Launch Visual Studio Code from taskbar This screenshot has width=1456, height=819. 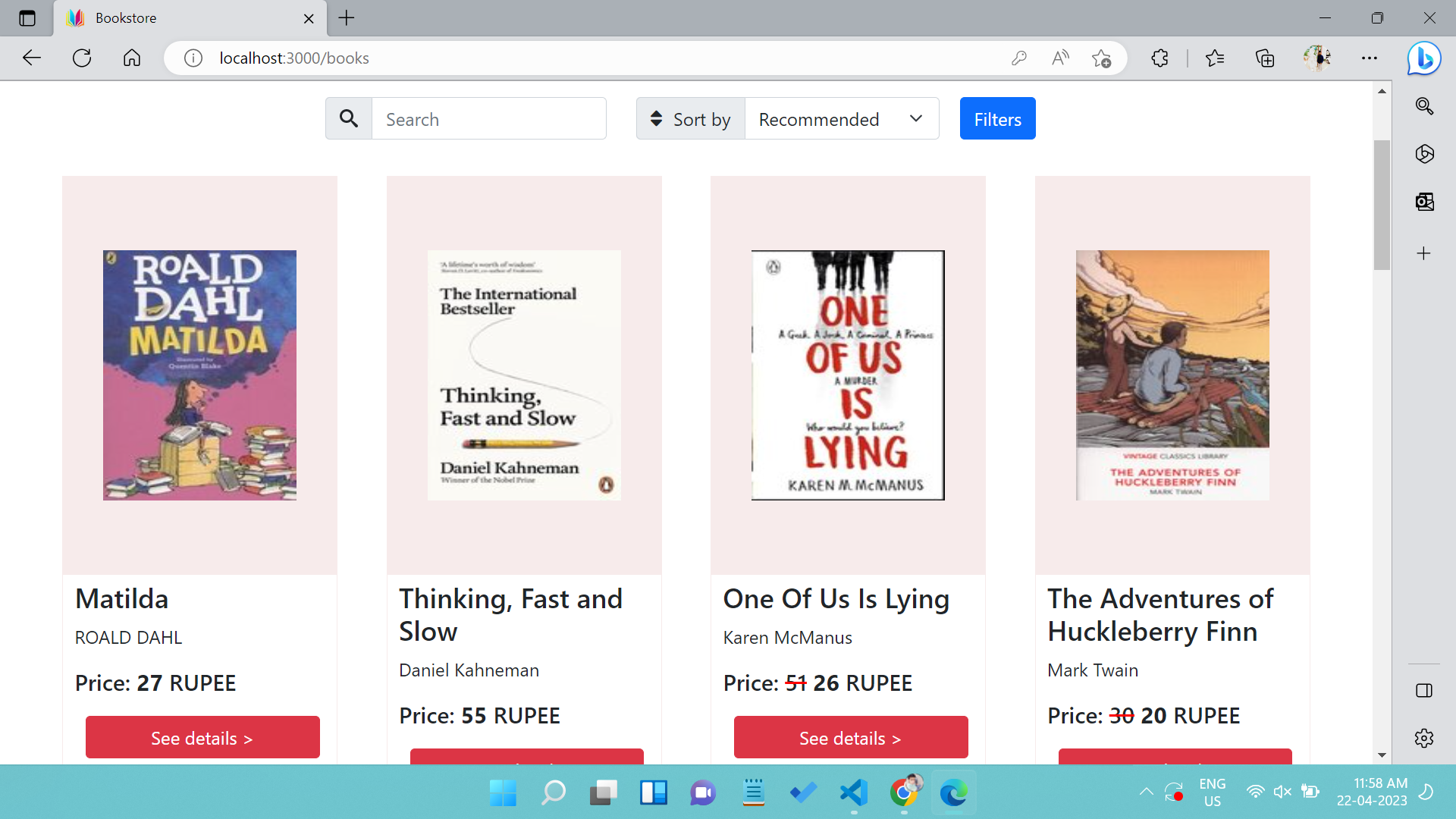pos(852,792)
